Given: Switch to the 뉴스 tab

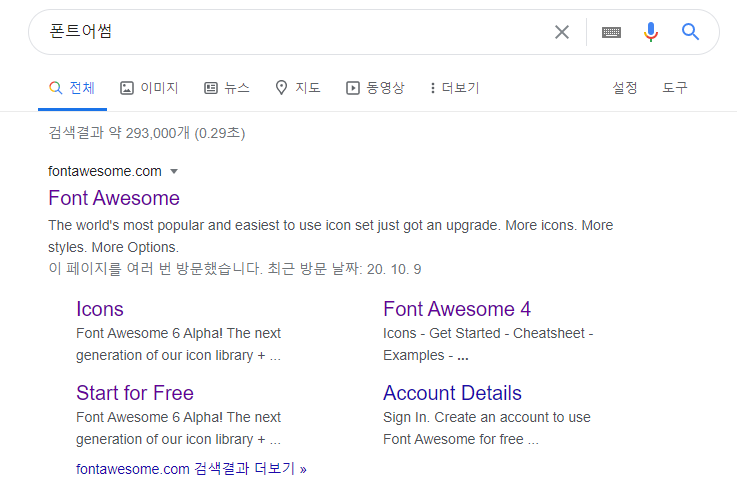Looking at the screenshot, I should coord(227,88).
